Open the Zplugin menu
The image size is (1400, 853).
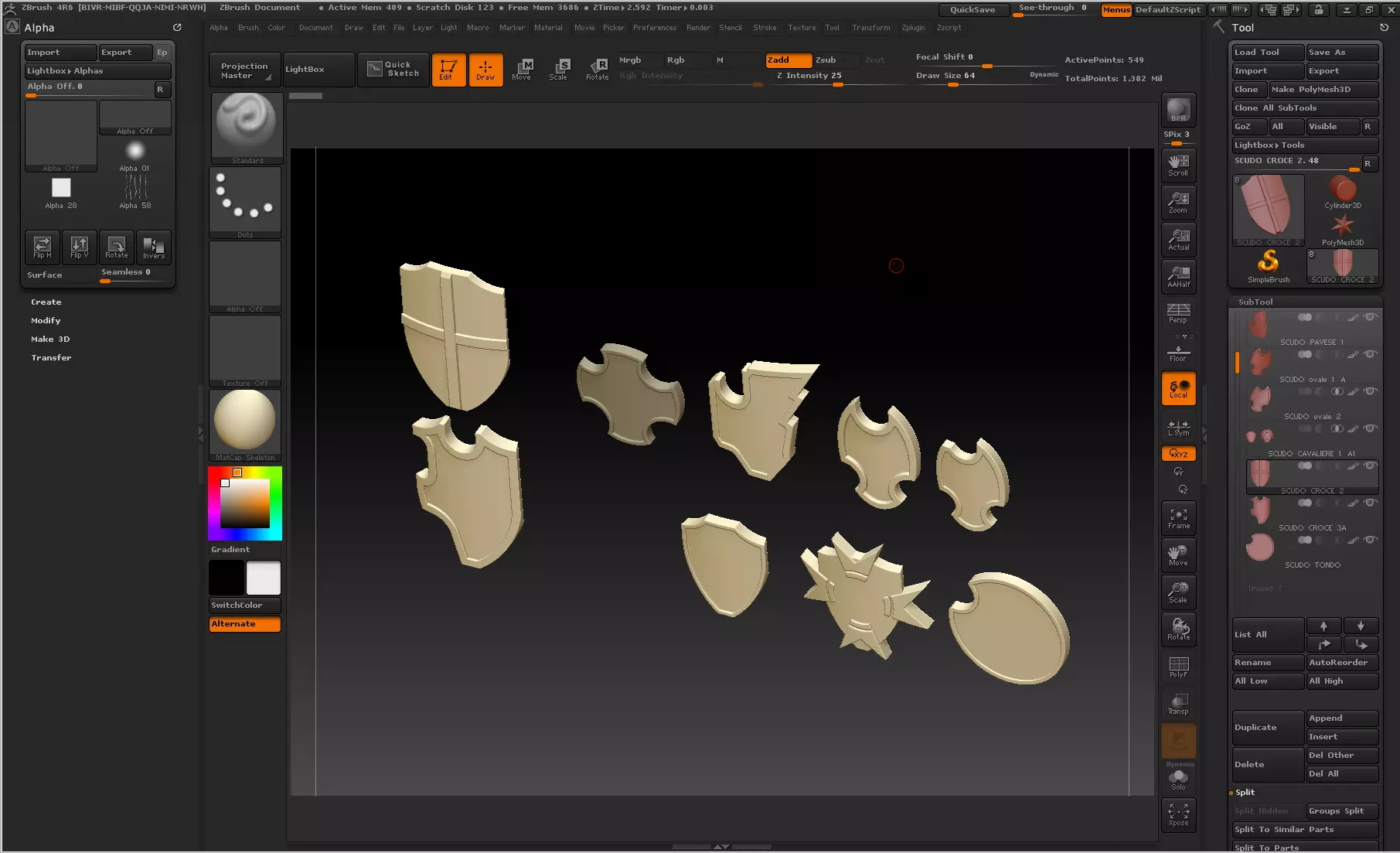pos(913,28)
